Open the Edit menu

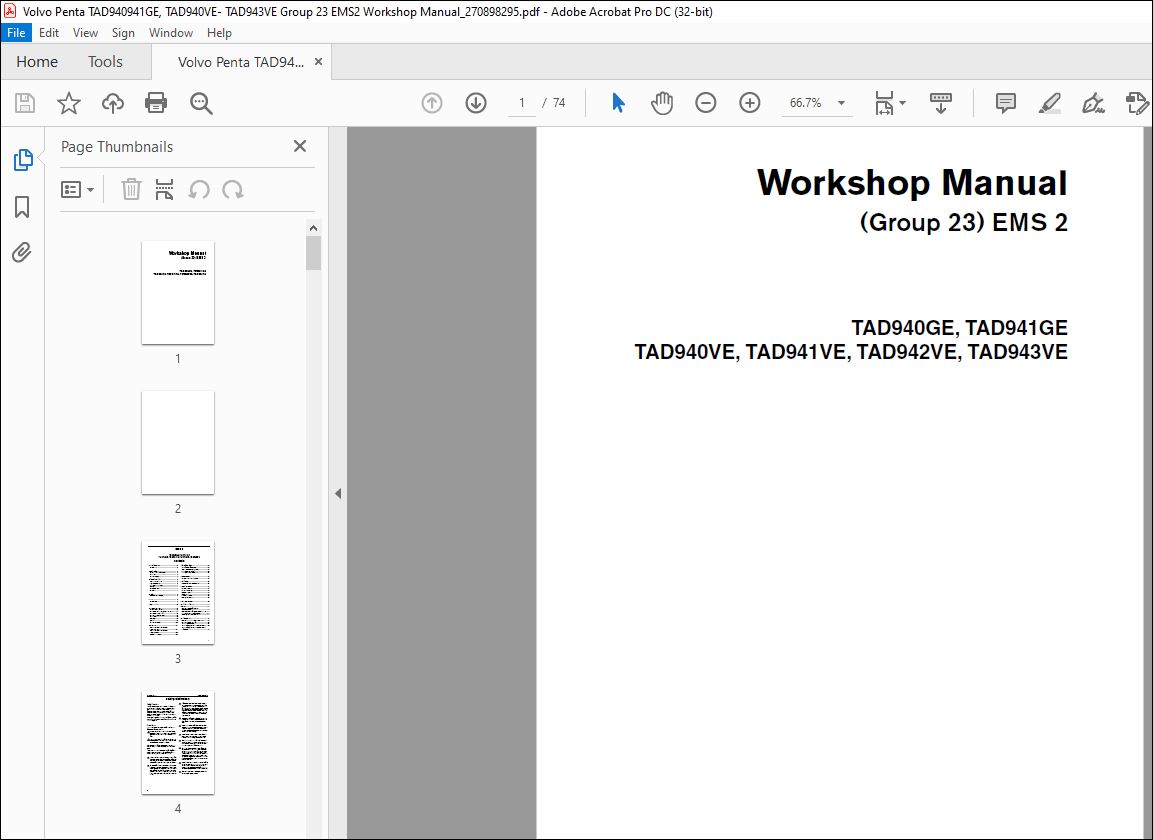[49, 33]
